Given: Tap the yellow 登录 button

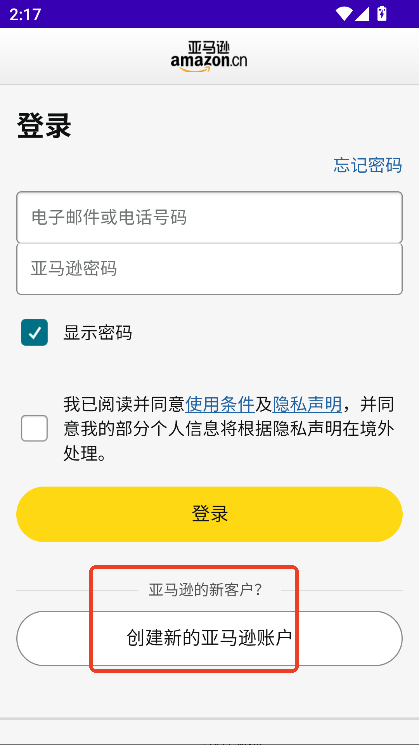Looking at the screenshot, I should 210,514.
